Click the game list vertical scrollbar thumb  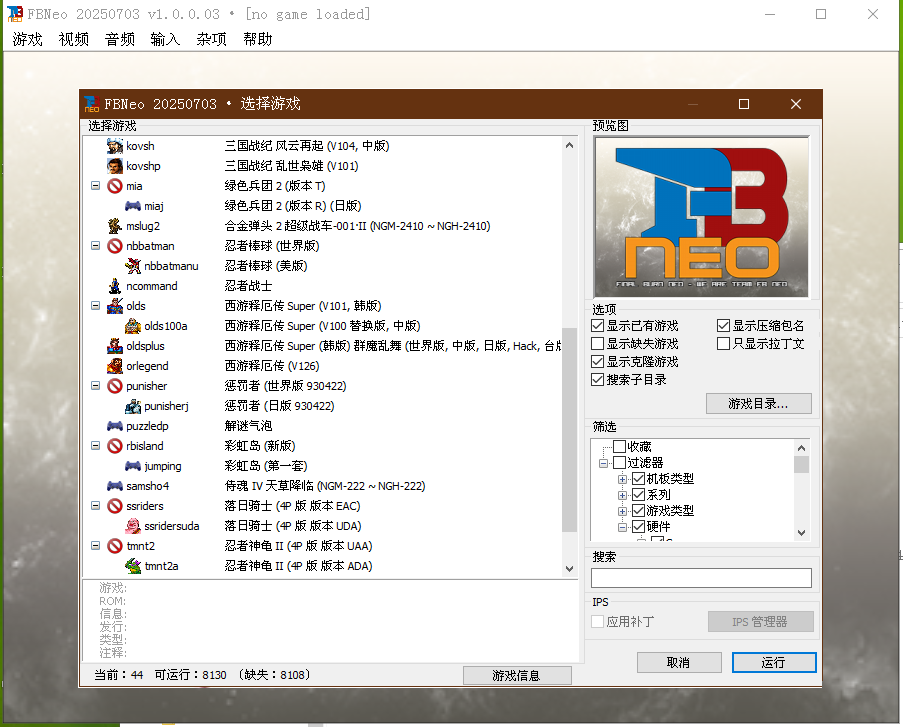tap(569, 430)
